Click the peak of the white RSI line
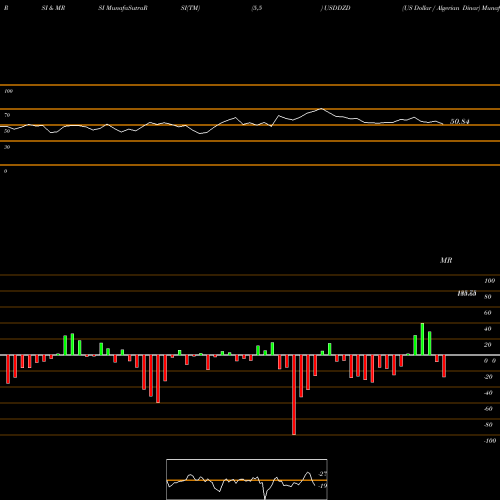This screenshot has width=500, height=500. (x=321, y=109)
